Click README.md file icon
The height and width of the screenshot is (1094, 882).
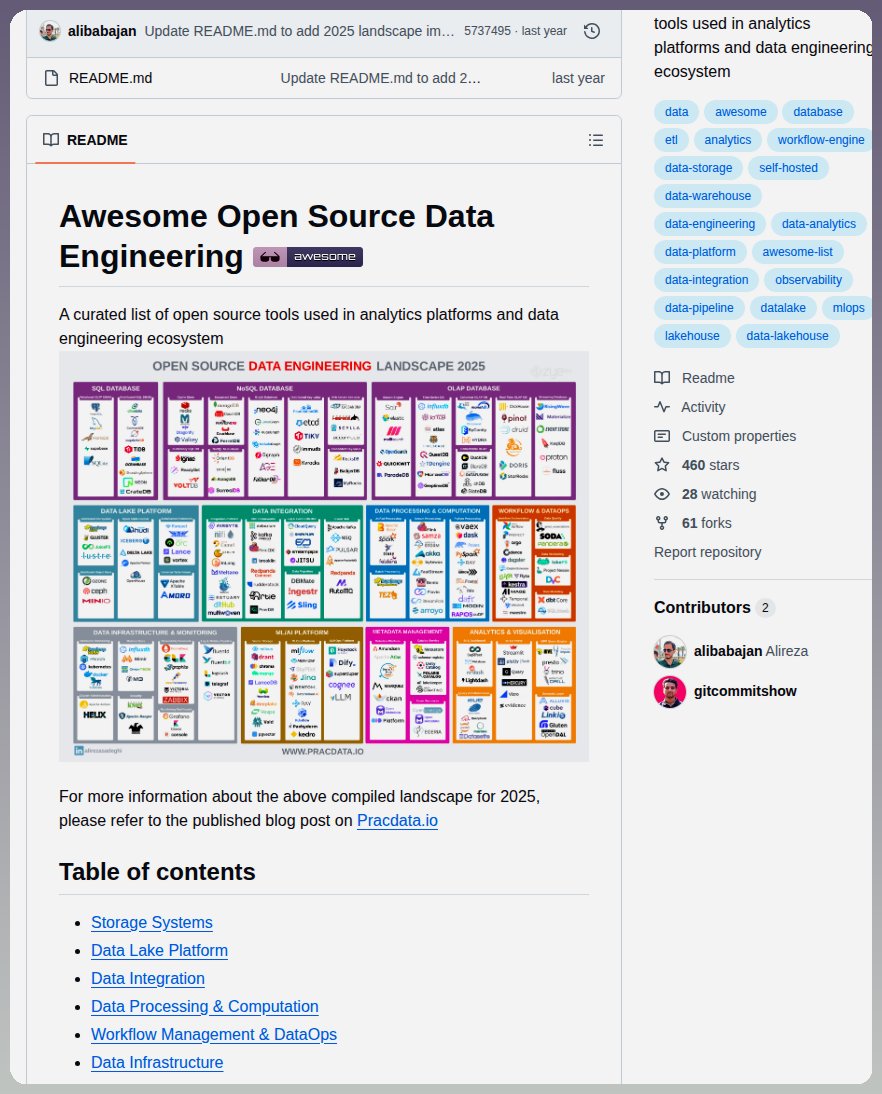tap(51, 78)
